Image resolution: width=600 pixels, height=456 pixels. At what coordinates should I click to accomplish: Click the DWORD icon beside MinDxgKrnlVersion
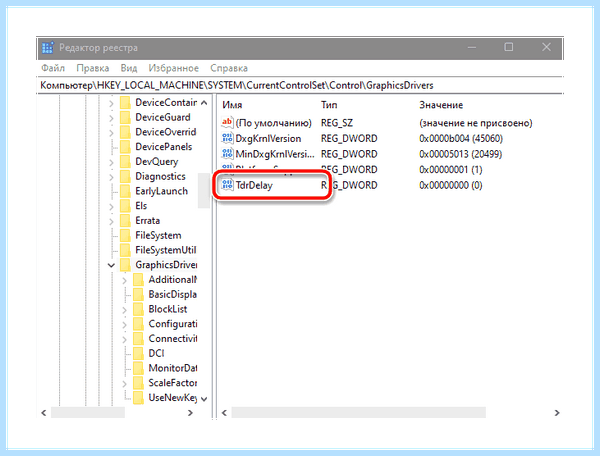(227, 154)
